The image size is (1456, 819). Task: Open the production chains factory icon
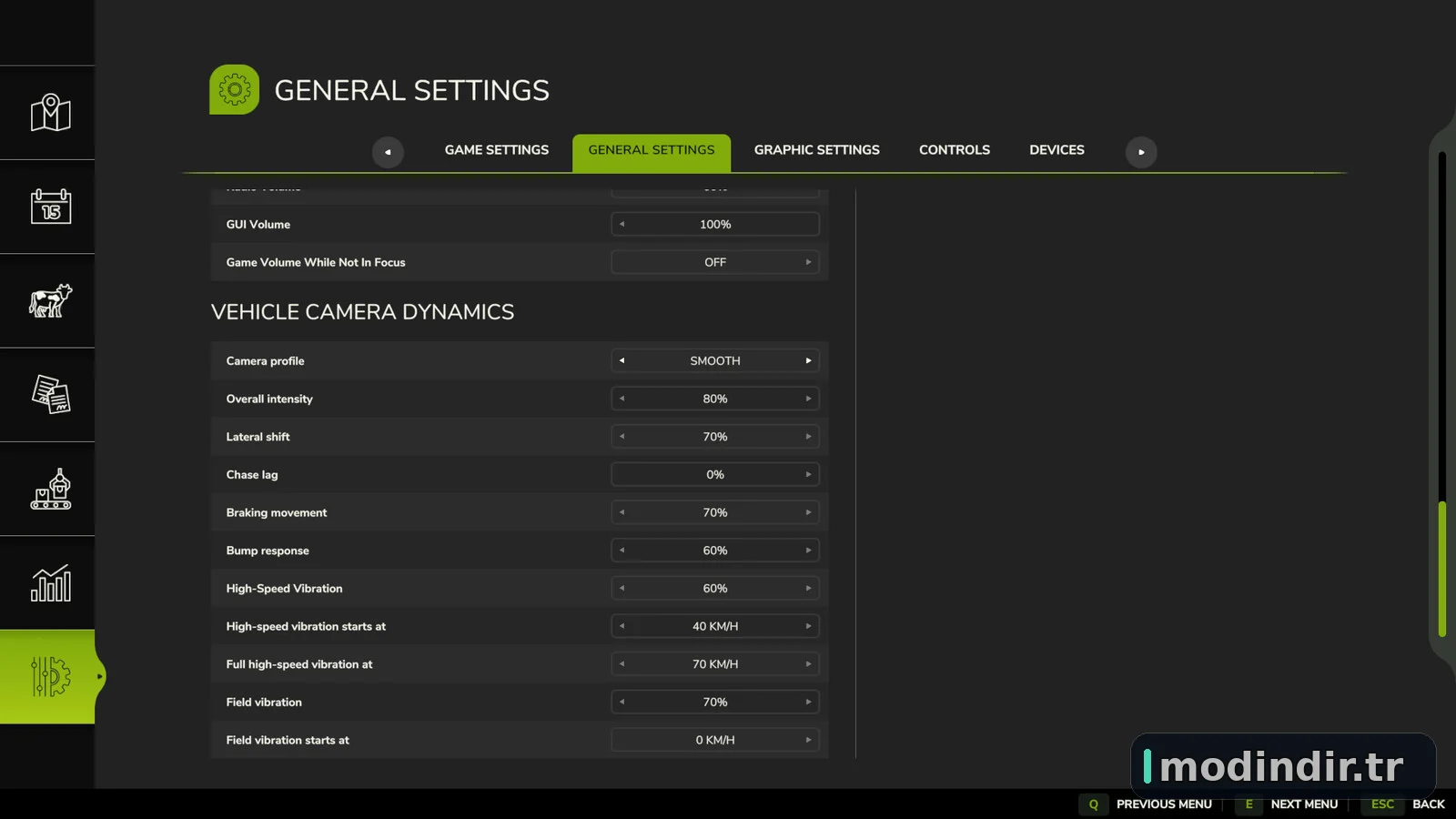[50, 490]
